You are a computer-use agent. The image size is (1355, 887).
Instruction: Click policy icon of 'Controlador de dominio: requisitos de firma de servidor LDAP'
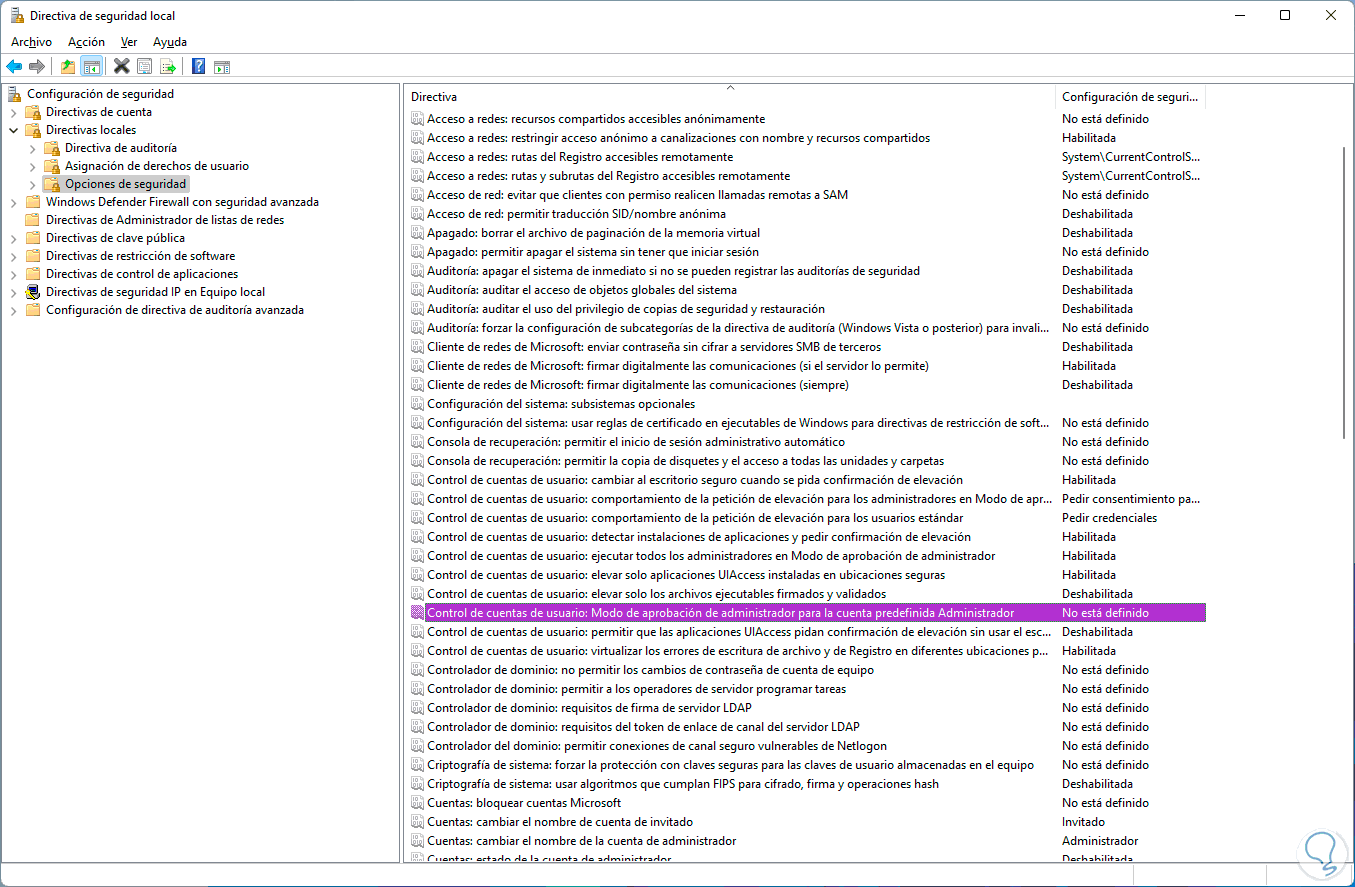coord(417,708)
